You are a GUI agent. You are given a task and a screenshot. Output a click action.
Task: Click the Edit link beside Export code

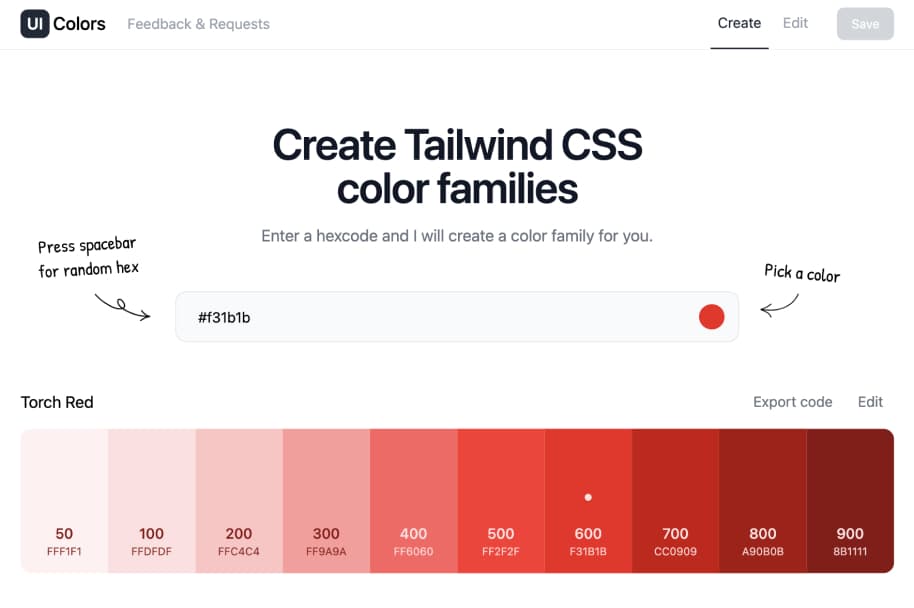[x=869, y=402]
